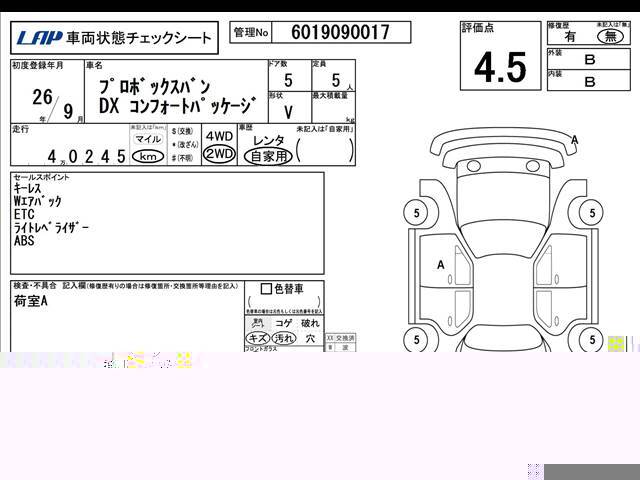Screen dimensions: 640x480
Task: Click the 管理No field showing 6019090017
Action: point(340,33)
